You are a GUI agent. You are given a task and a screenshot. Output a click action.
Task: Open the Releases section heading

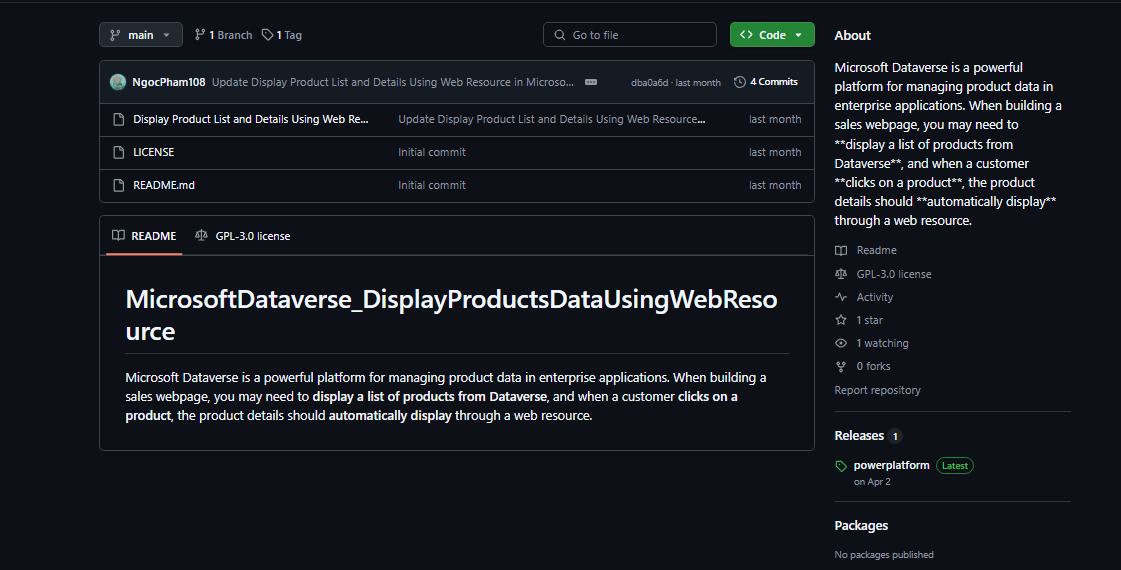(x=859, y=436)
